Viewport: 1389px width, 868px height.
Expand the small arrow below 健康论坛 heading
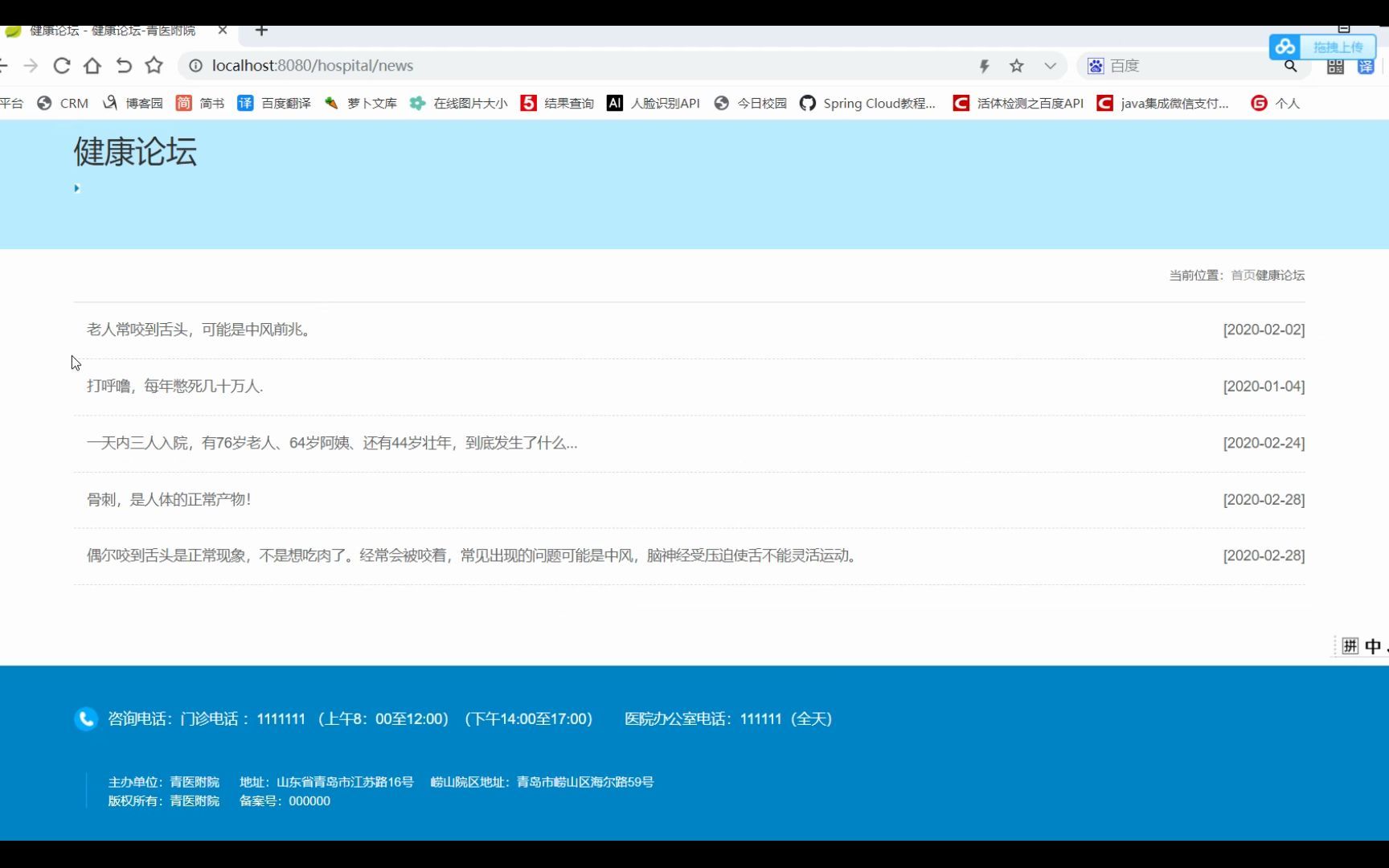point(76,187)
